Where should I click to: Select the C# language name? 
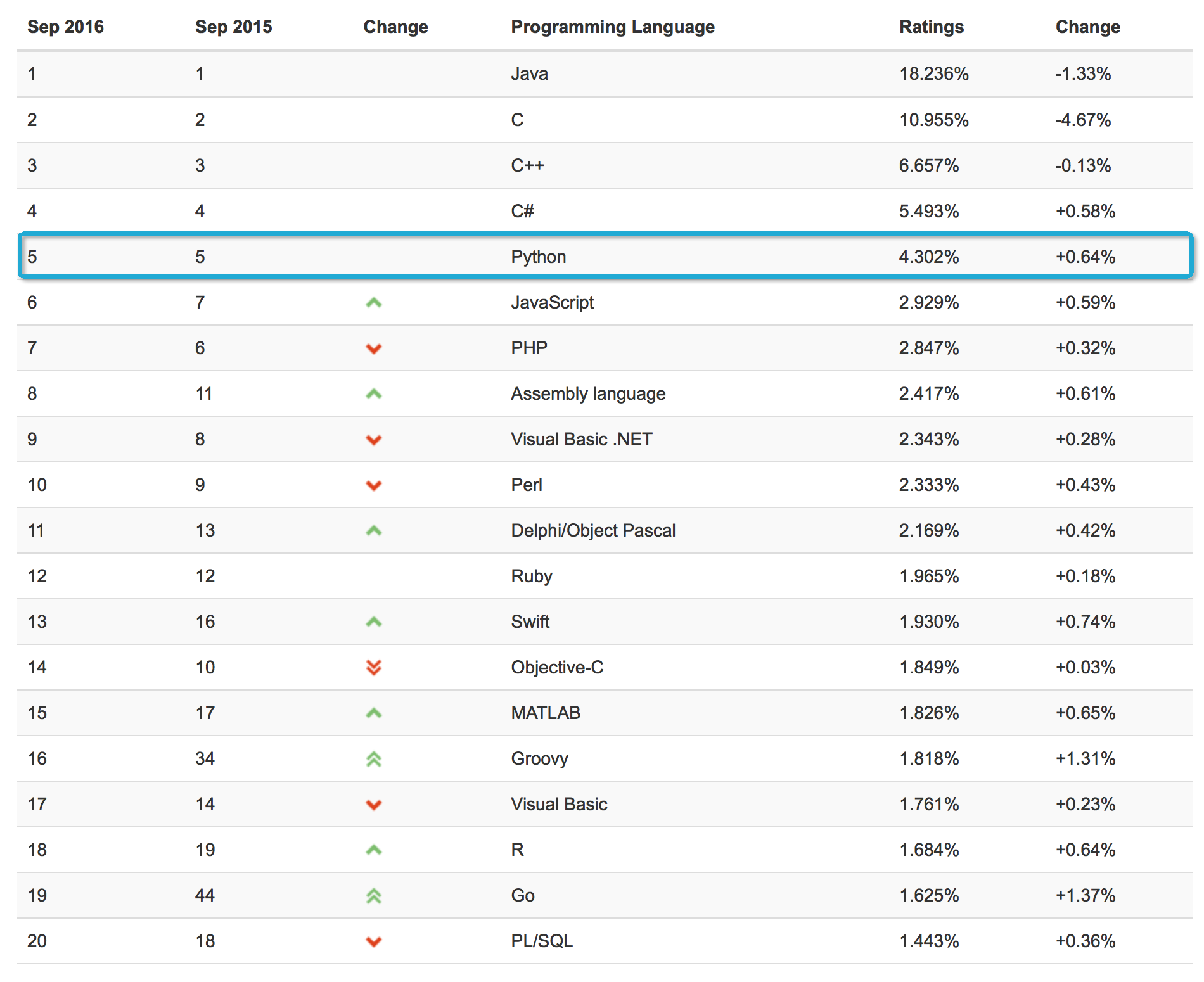[523, 211]
